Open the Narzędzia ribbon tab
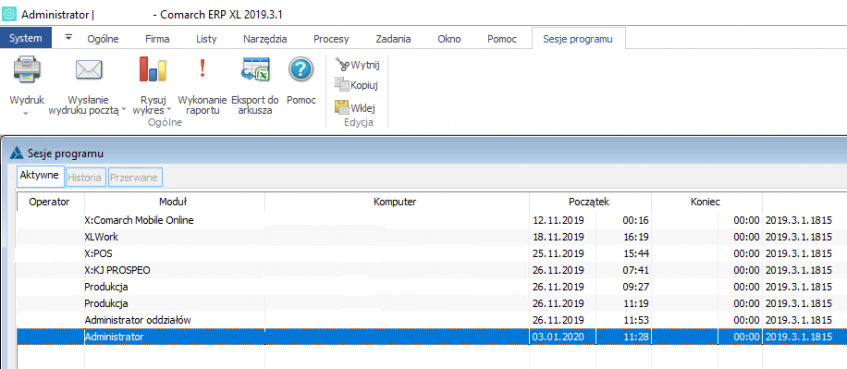 tap(265, 39)
